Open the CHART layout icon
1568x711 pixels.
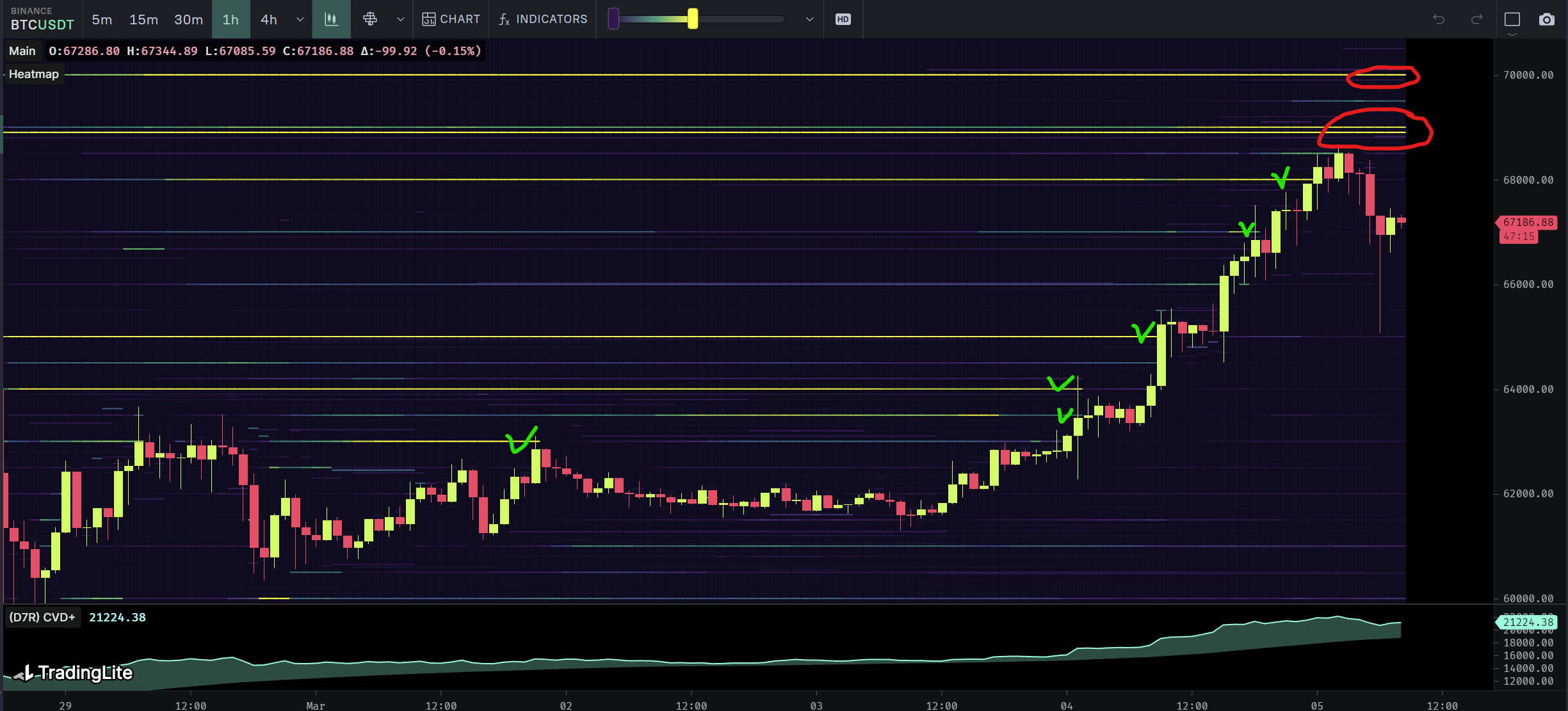tap(451, 19)
